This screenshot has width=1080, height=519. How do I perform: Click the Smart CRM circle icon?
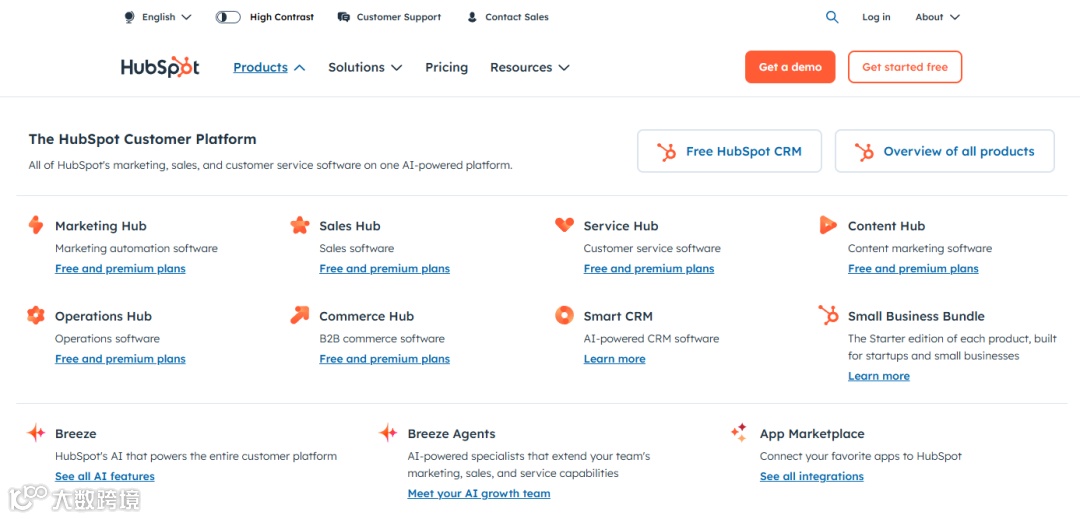(x=564, y=315)
